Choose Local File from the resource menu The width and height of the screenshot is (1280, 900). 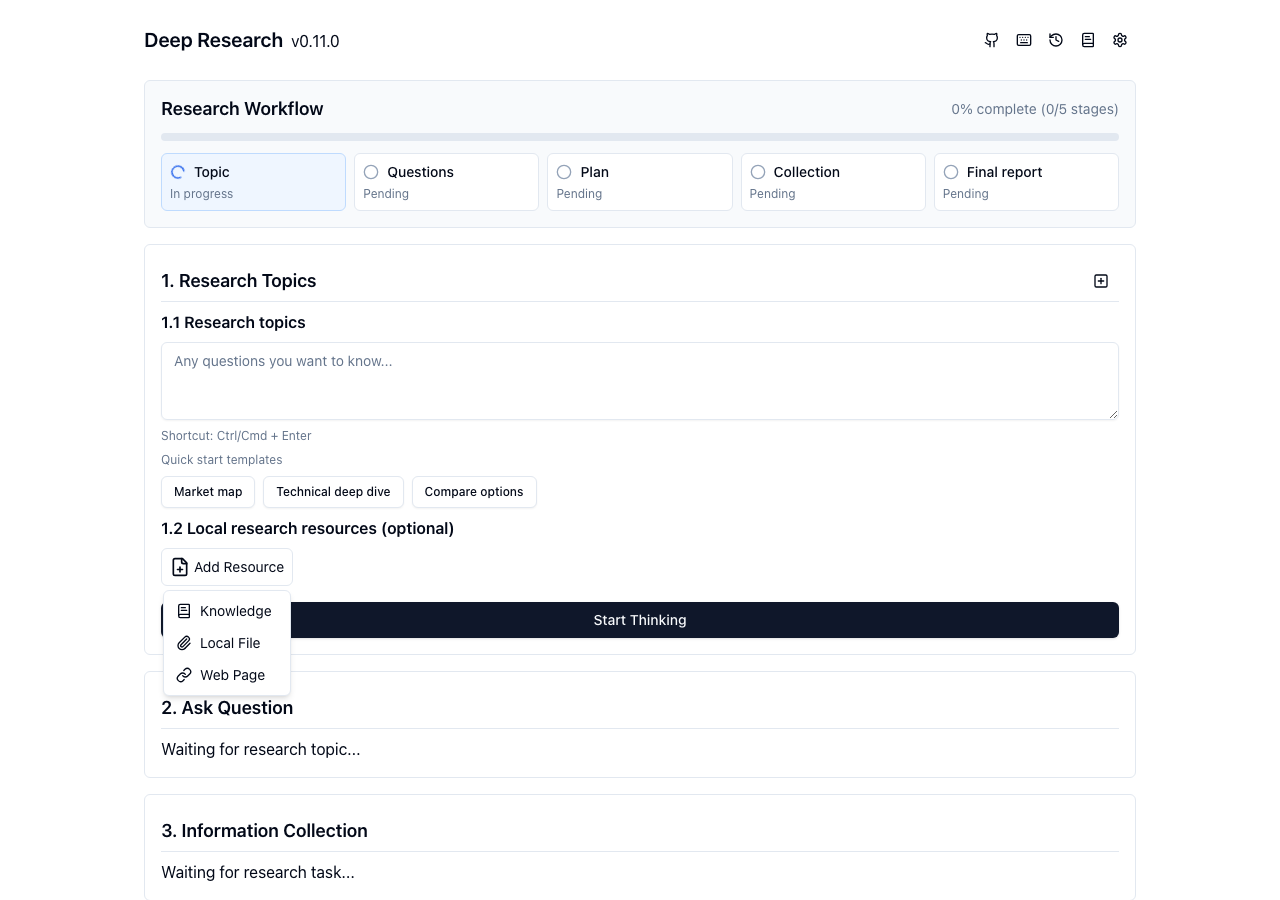(227, 643)
